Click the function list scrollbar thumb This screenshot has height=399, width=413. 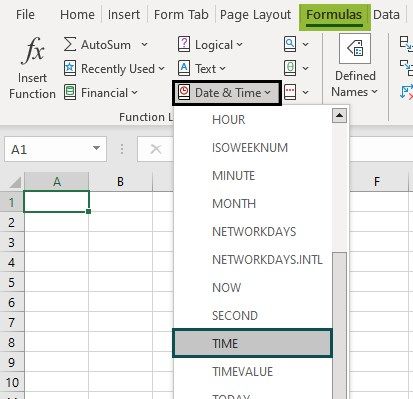point(339,325)
